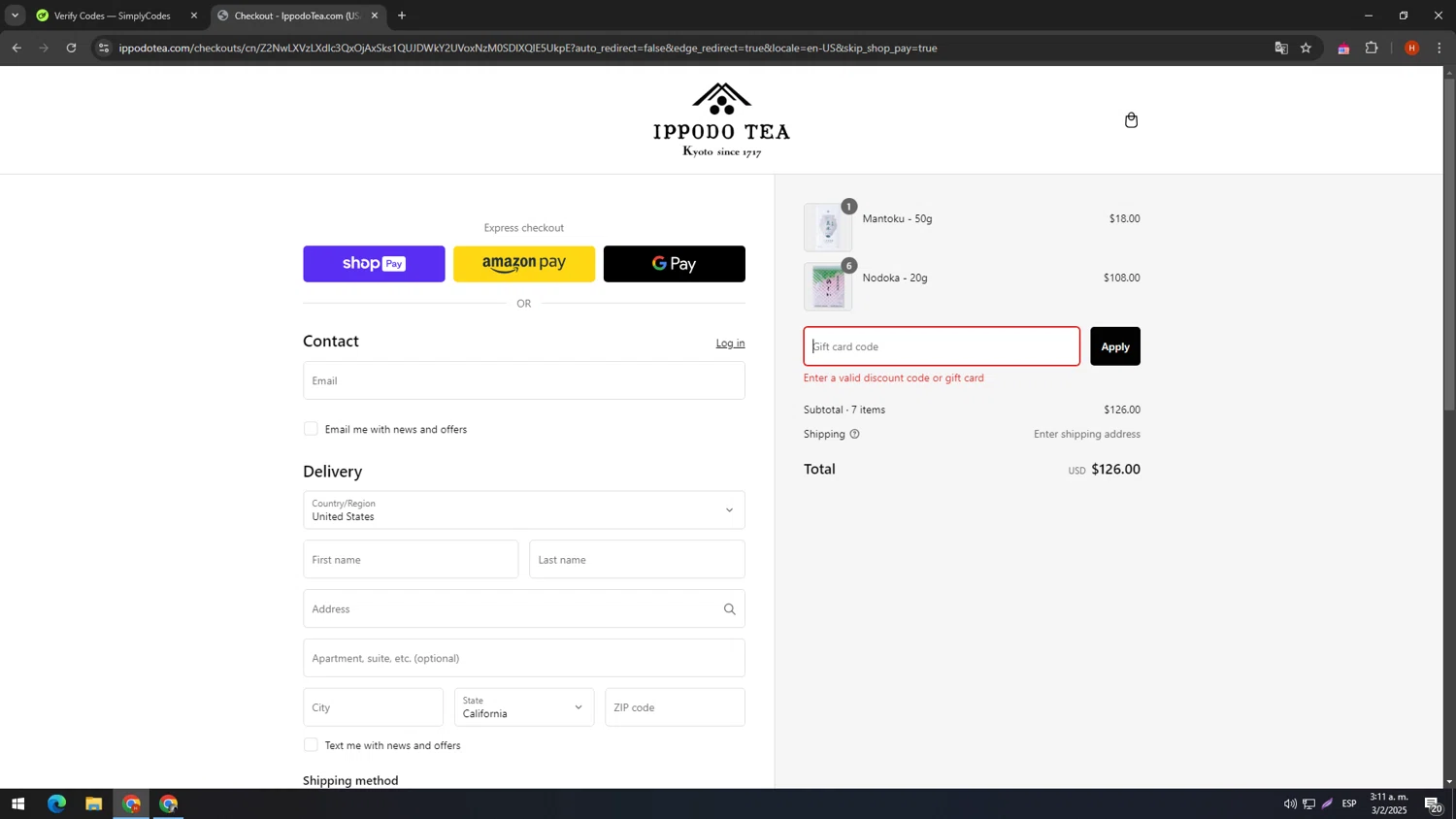Open the shopping bag cart icon
Screen dimensions: 1456x819
[1131, 120]
